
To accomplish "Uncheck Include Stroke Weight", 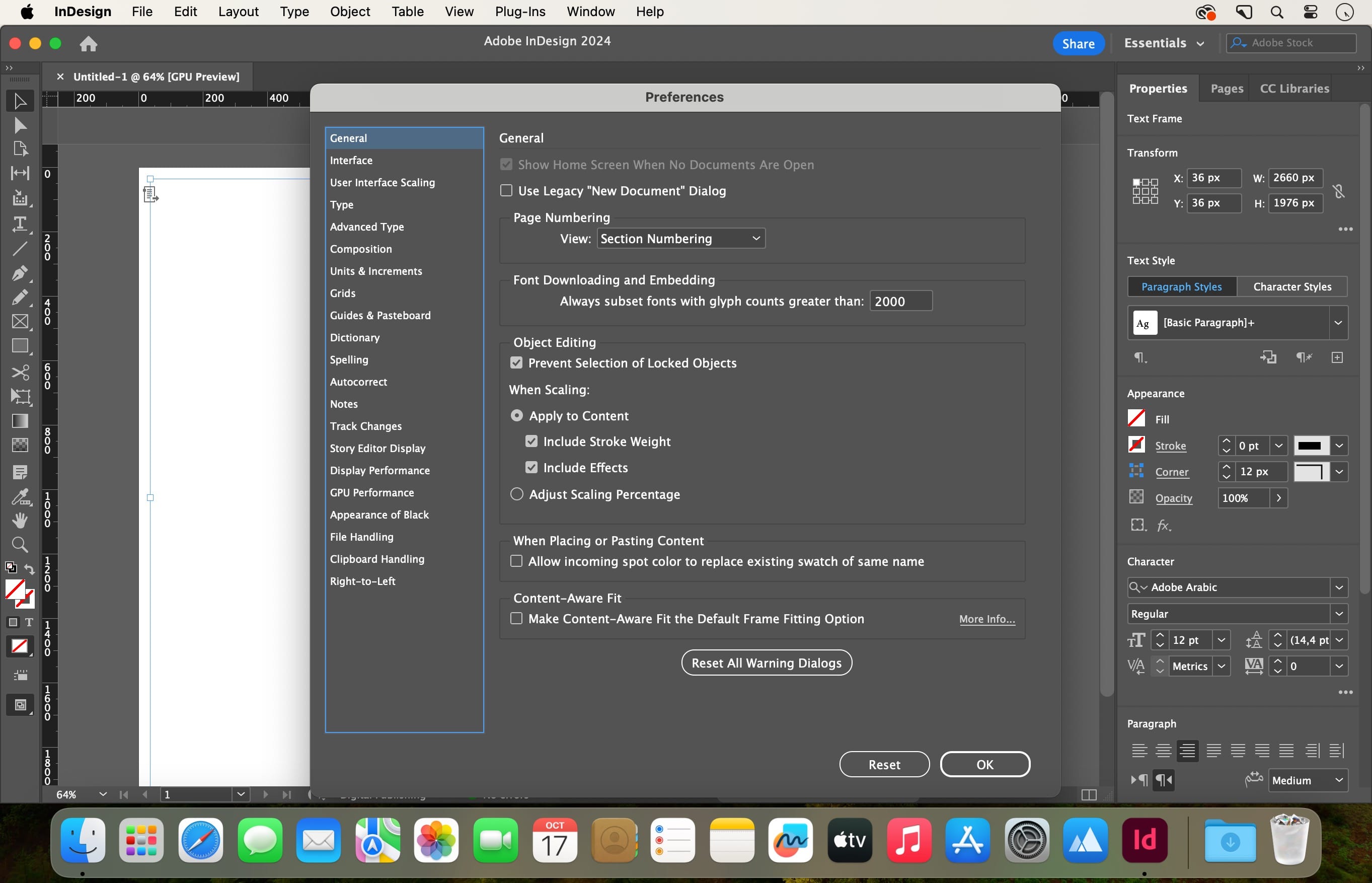I will click(x=532, y=441).
